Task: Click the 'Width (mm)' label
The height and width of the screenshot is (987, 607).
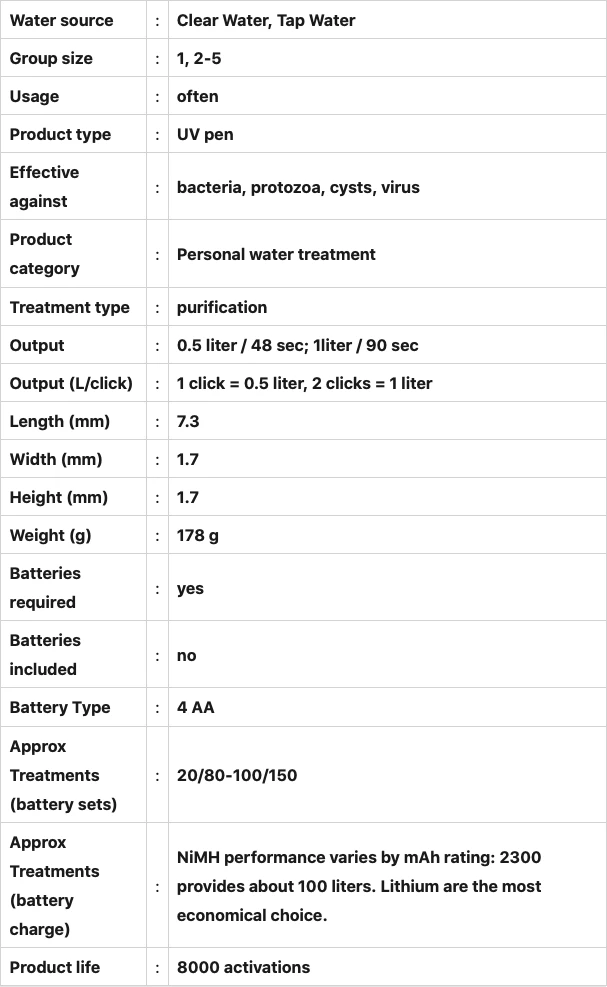Action: pos(56,459)
